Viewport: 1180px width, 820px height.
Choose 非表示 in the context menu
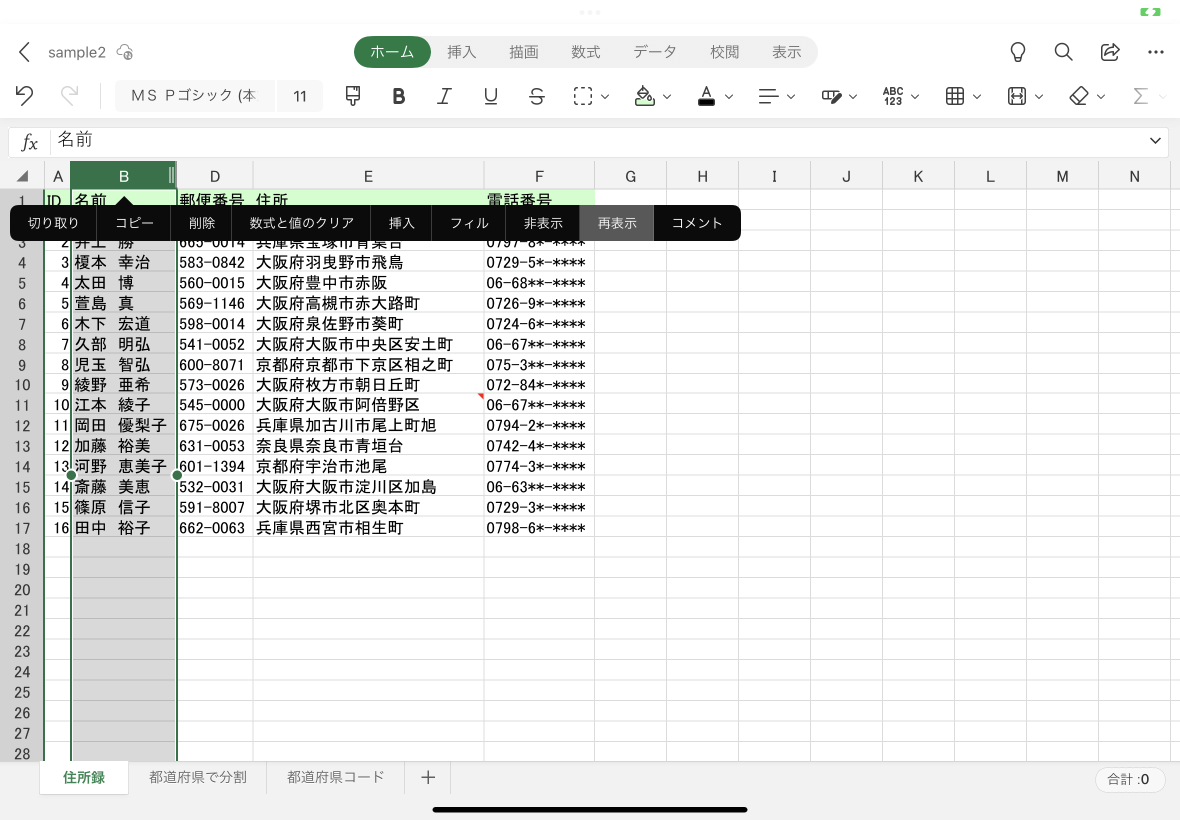coord(543,223)
